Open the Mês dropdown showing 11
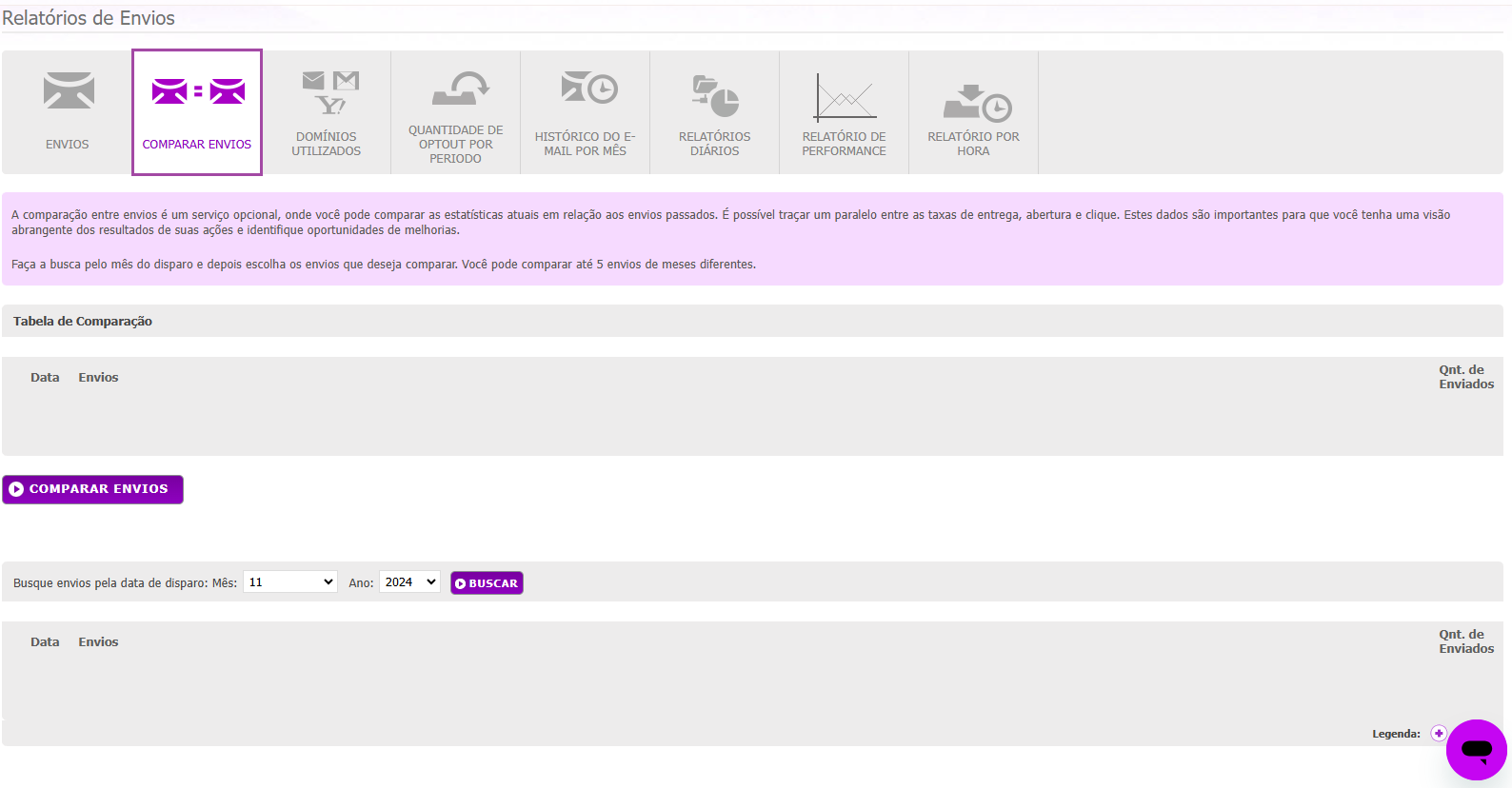Screen dimensions: 1512x788 click(290, 581)
